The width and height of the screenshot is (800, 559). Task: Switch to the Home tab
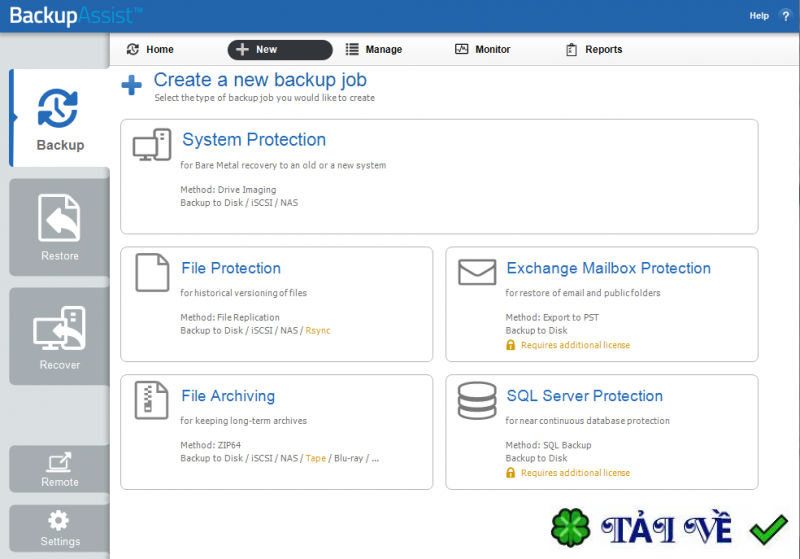[150, 49]
